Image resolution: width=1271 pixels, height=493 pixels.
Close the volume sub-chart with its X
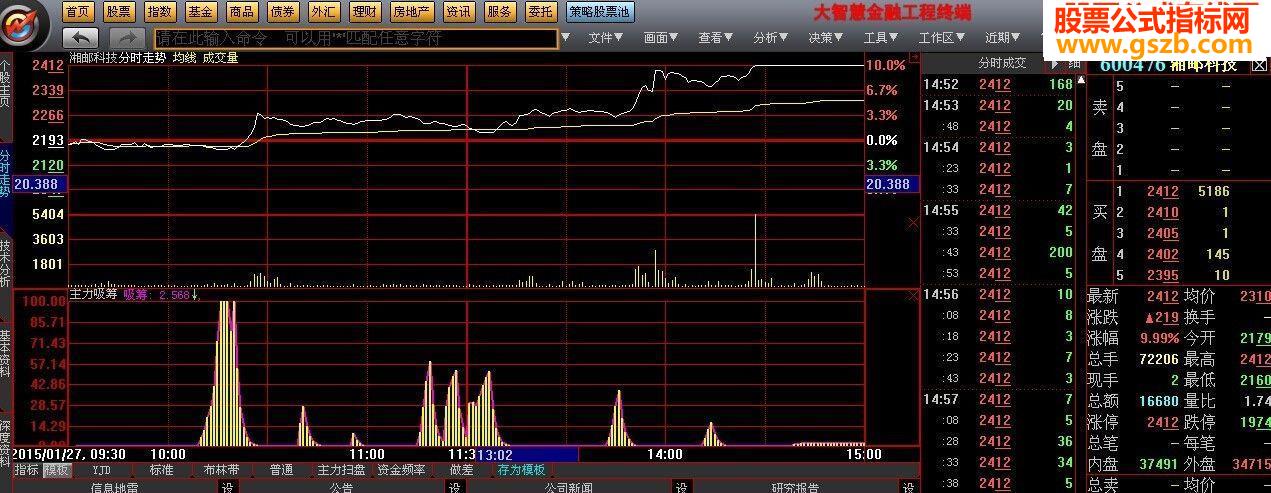coord(912,223)
